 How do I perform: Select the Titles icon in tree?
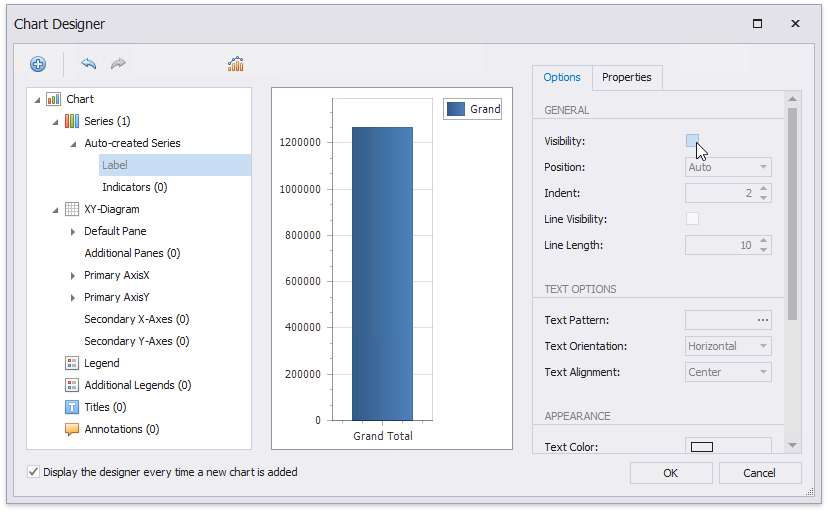point(72,407)
